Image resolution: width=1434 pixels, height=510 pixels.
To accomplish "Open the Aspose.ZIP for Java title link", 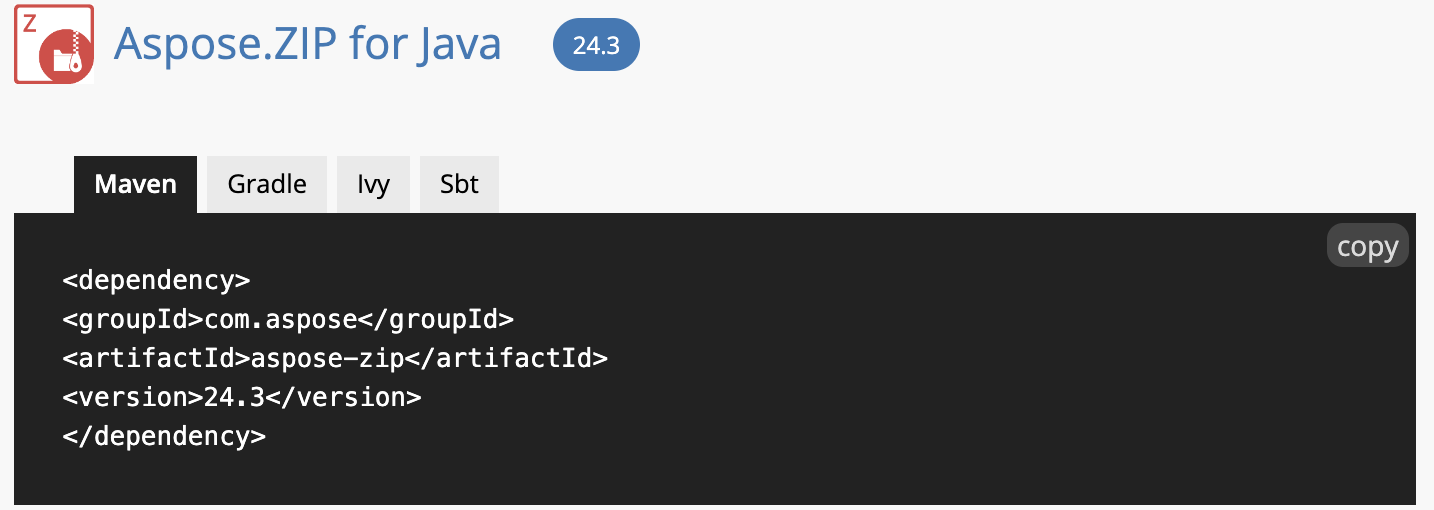I will [307, 44].
